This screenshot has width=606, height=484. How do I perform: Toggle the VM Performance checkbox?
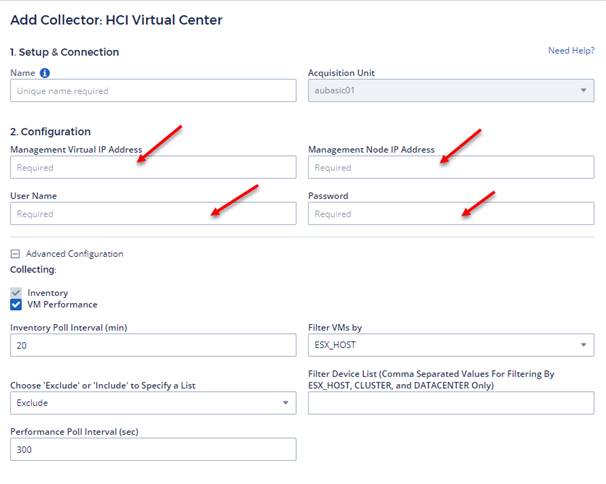16,305
